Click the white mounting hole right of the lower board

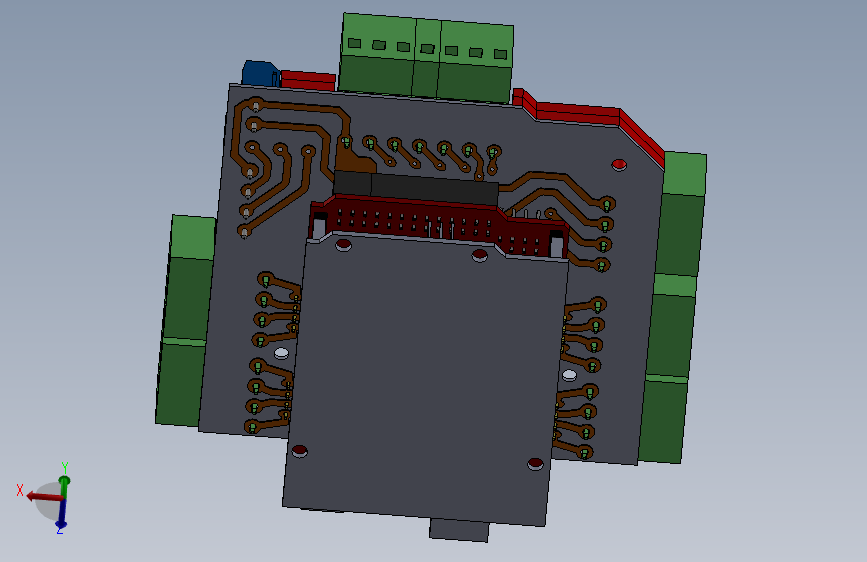[570, 376]
